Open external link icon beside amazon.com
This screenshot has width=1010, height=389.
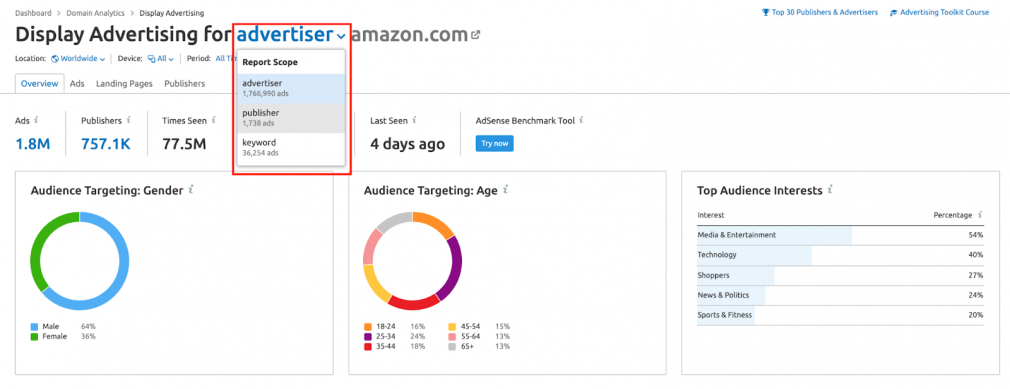pyautogui.click(x=476, y=35)
